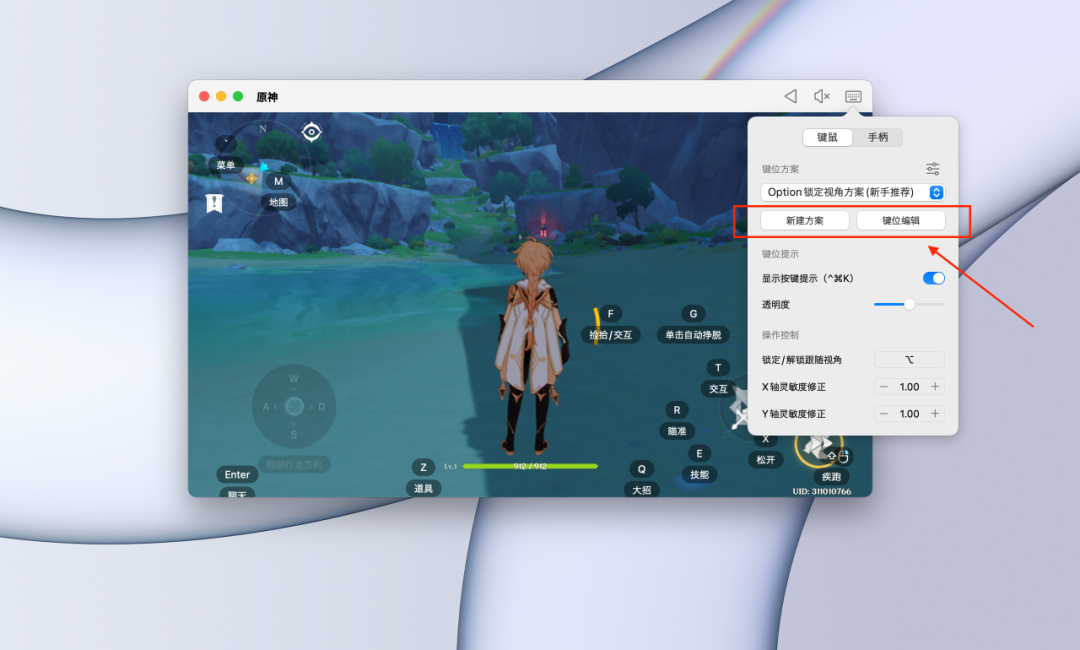Click the cyan player arrow on minimap
The image size is (1080, 650).
pos(264,167)
